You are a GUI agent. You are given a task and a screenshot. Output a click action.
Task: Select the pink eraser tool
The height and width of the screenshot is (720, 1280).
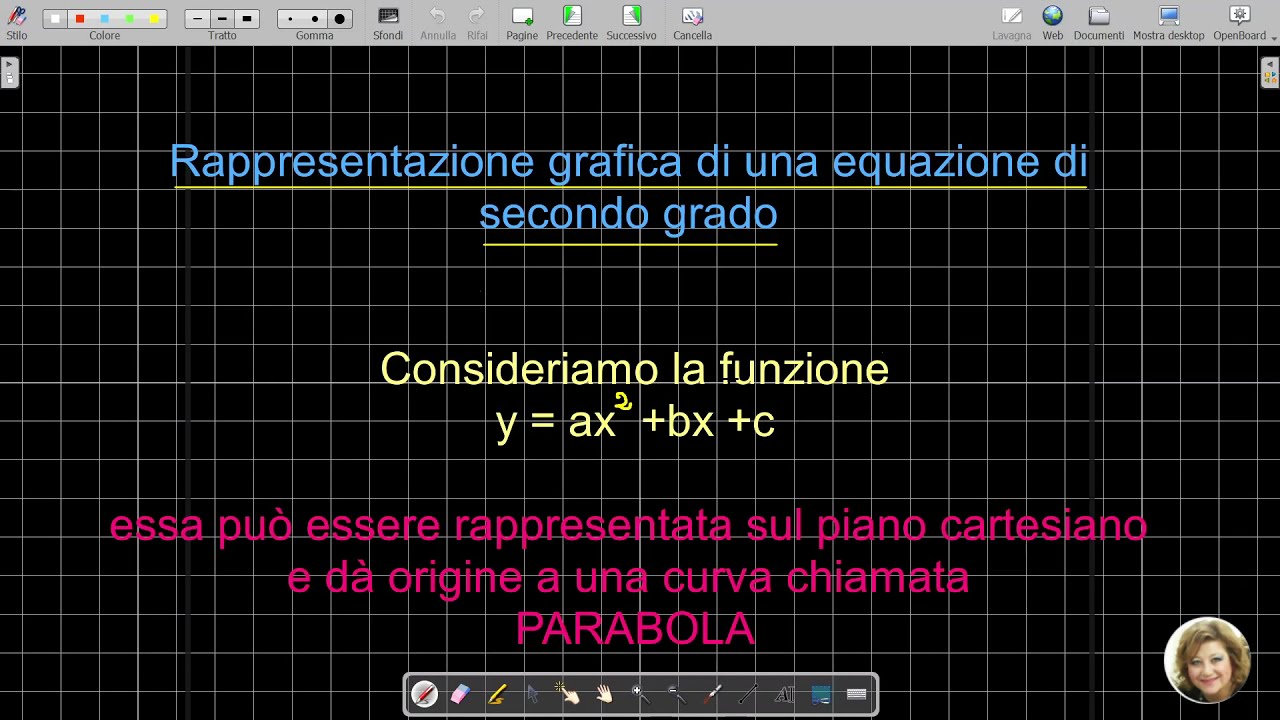(x=460, y=694)
